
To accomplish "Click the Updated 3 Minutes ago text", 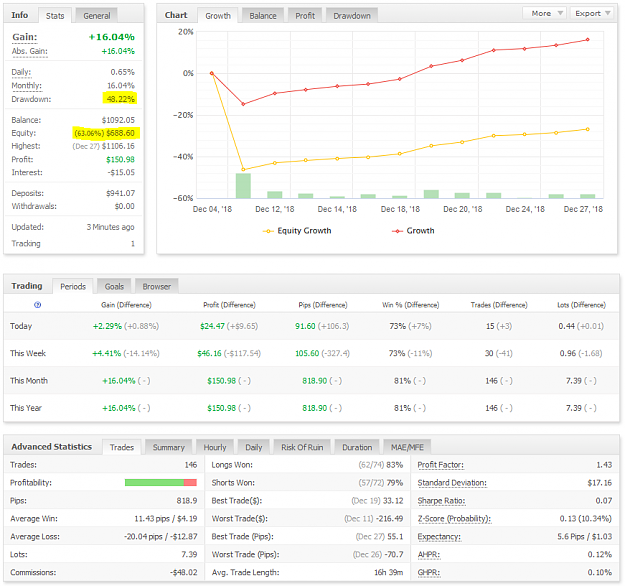I will point(110,227).
